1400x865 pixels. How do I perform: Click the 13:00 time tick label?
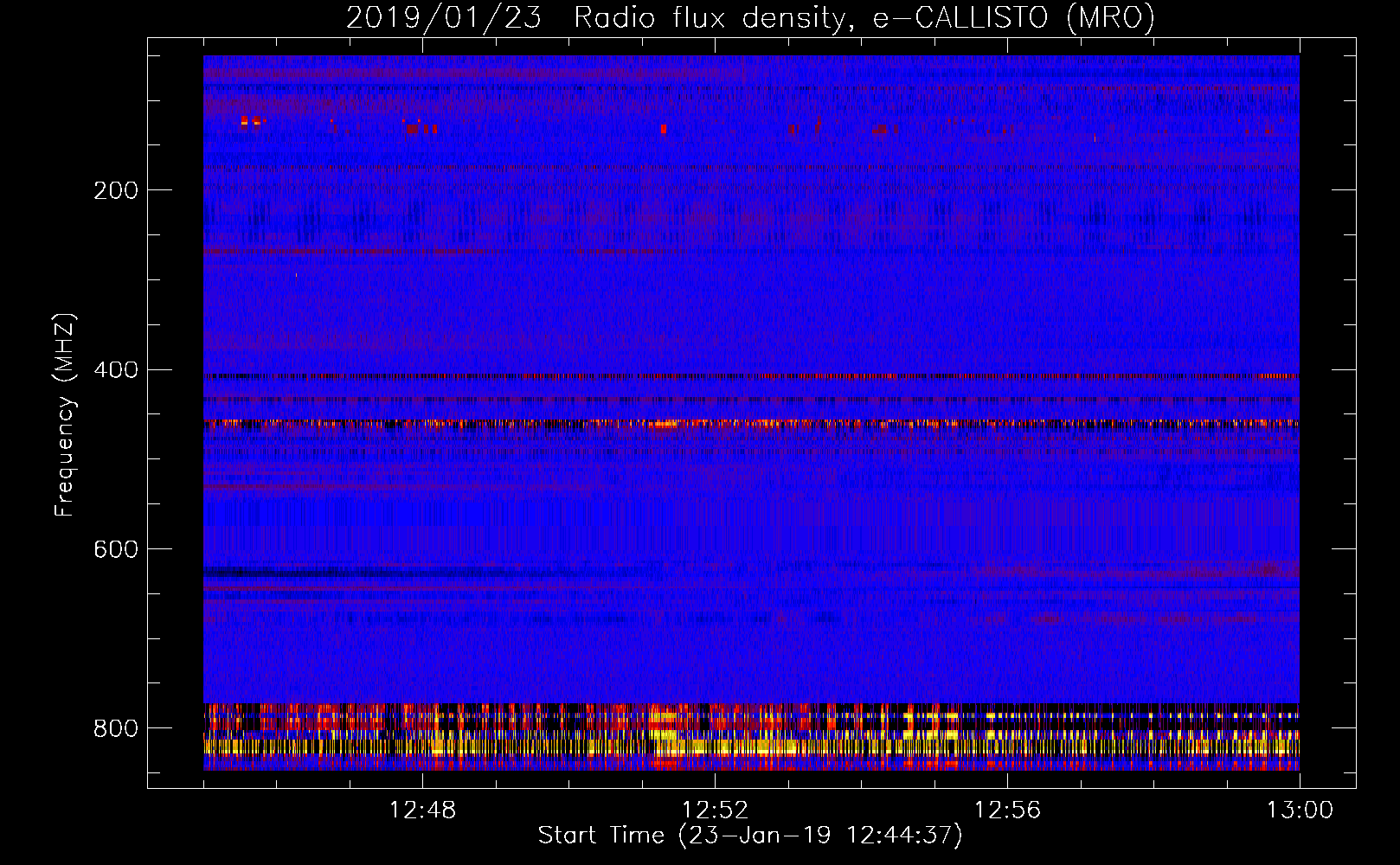(1300, 811)
